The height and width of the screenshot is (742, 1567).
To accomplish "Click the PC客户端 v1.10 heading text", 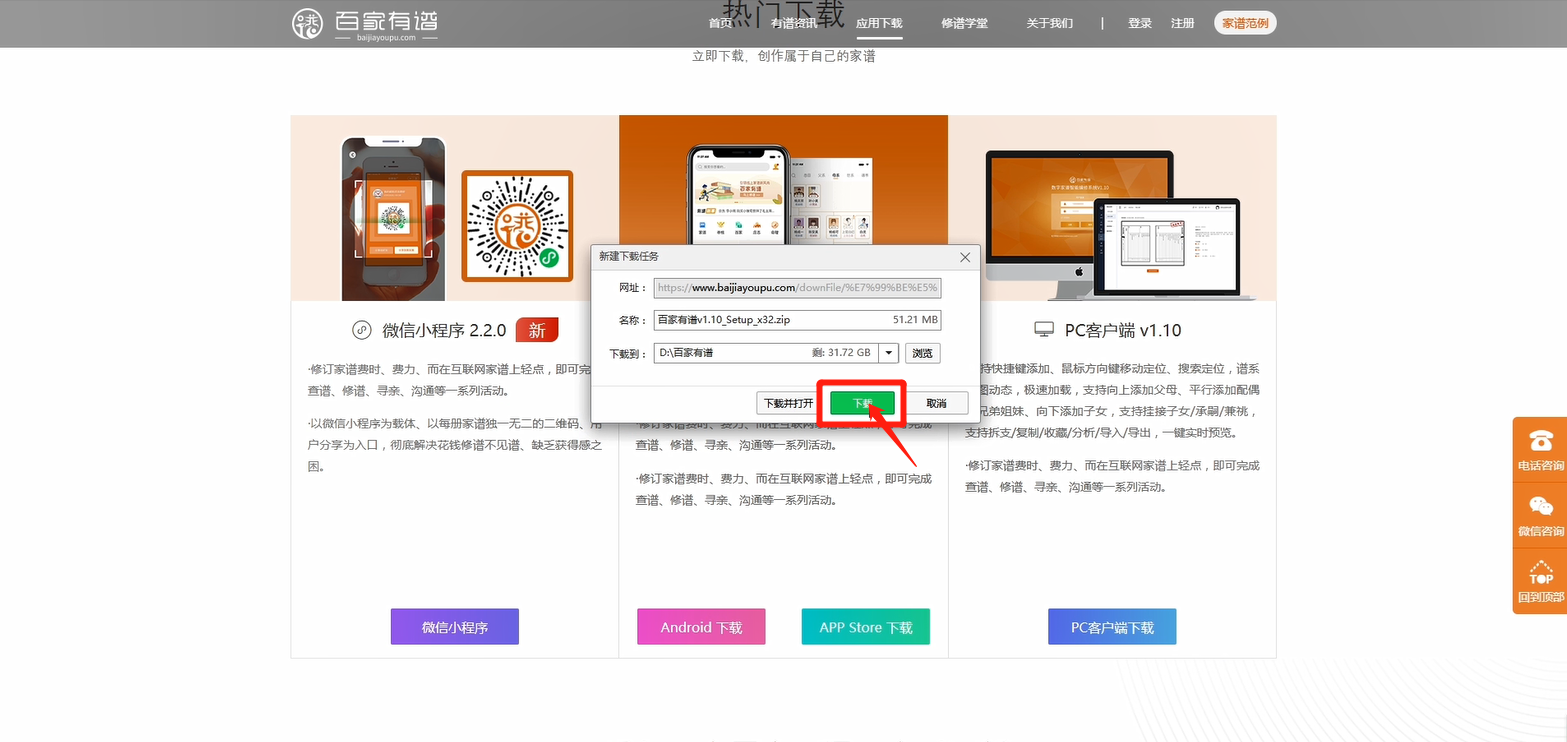I will click(1123, 330).
